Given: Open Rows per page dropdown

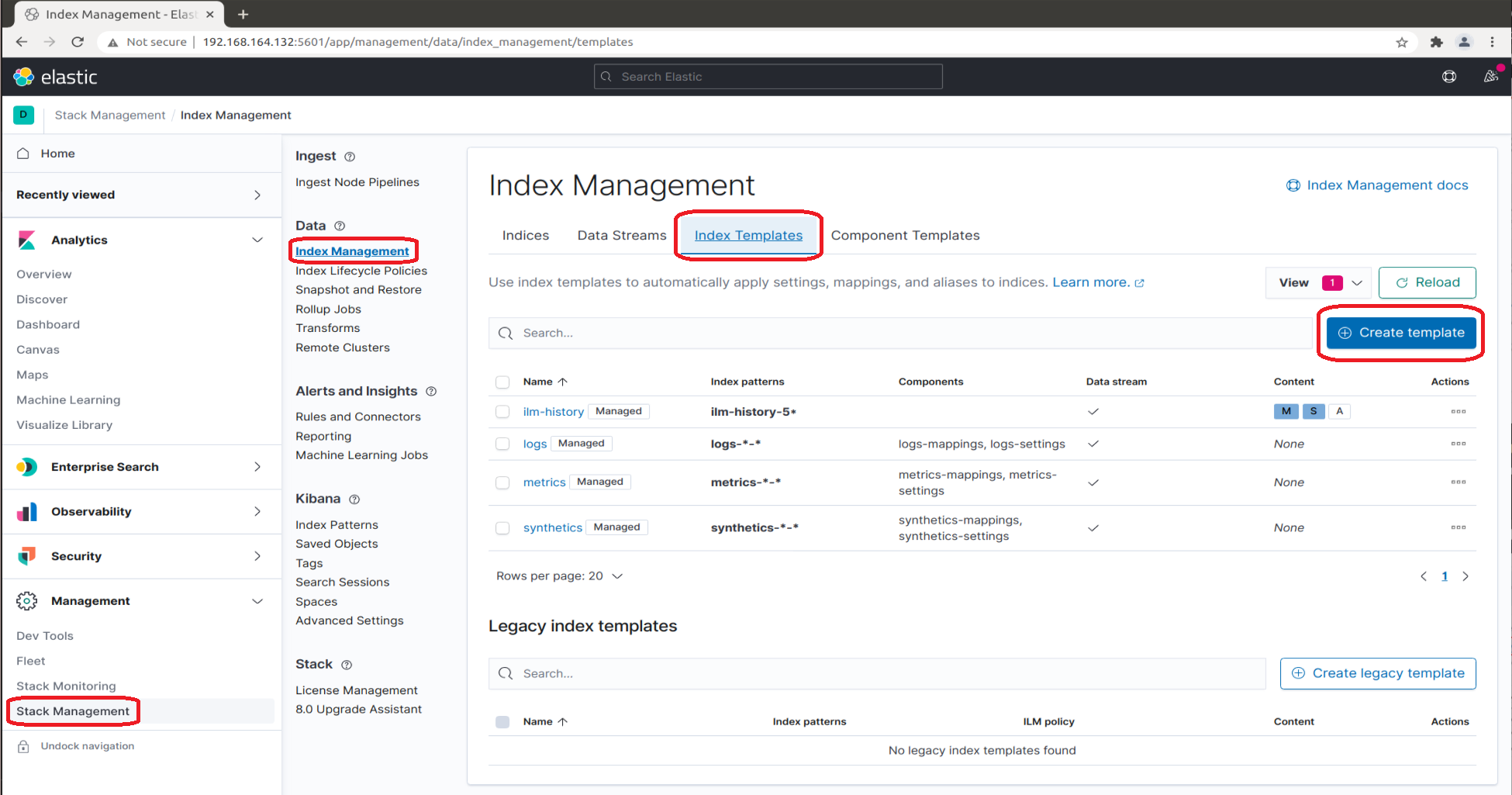Looking at the screenshot, I should coord(559,576).
